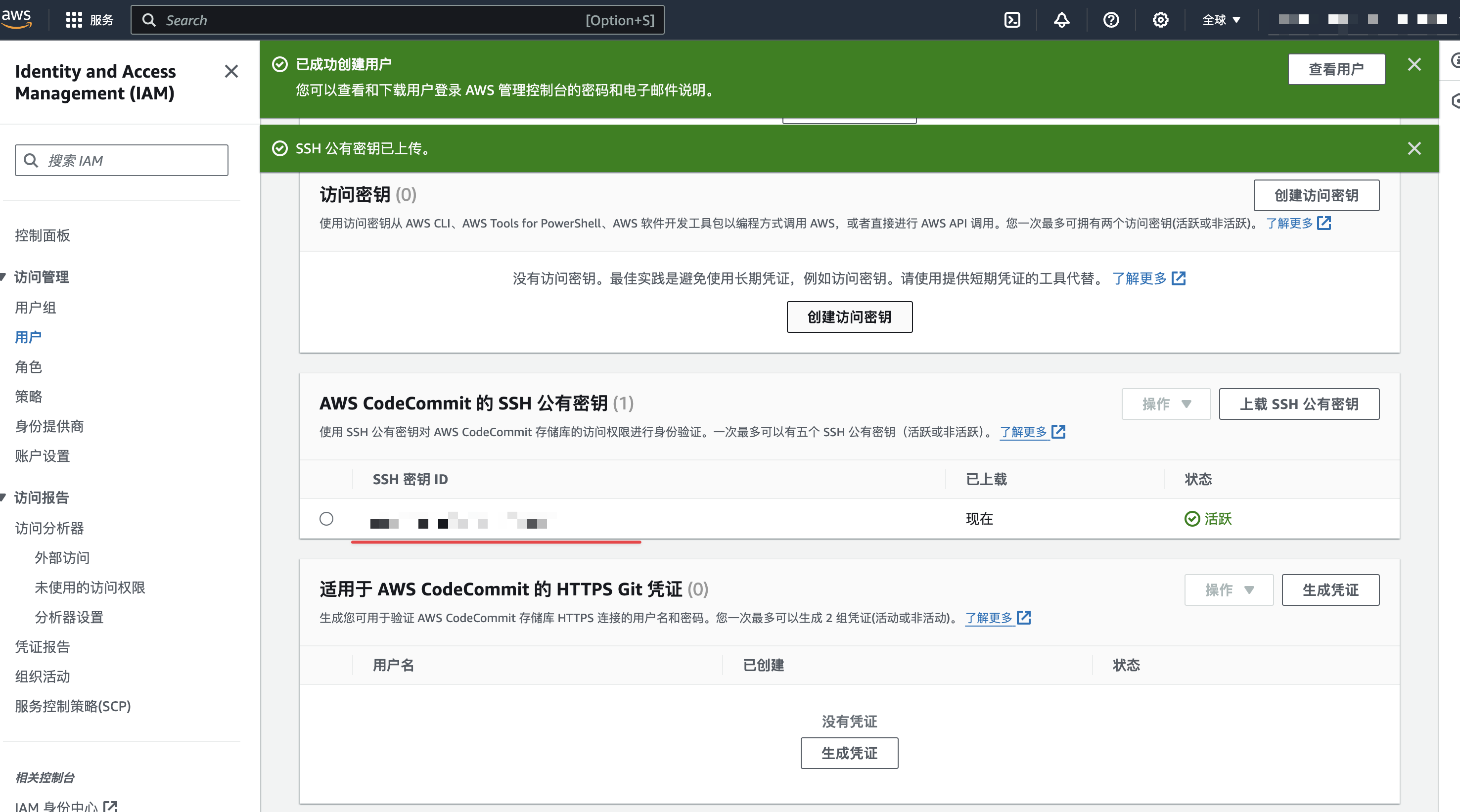
Task: Close the IAM navigation sidebar
Action: [231, 71]
